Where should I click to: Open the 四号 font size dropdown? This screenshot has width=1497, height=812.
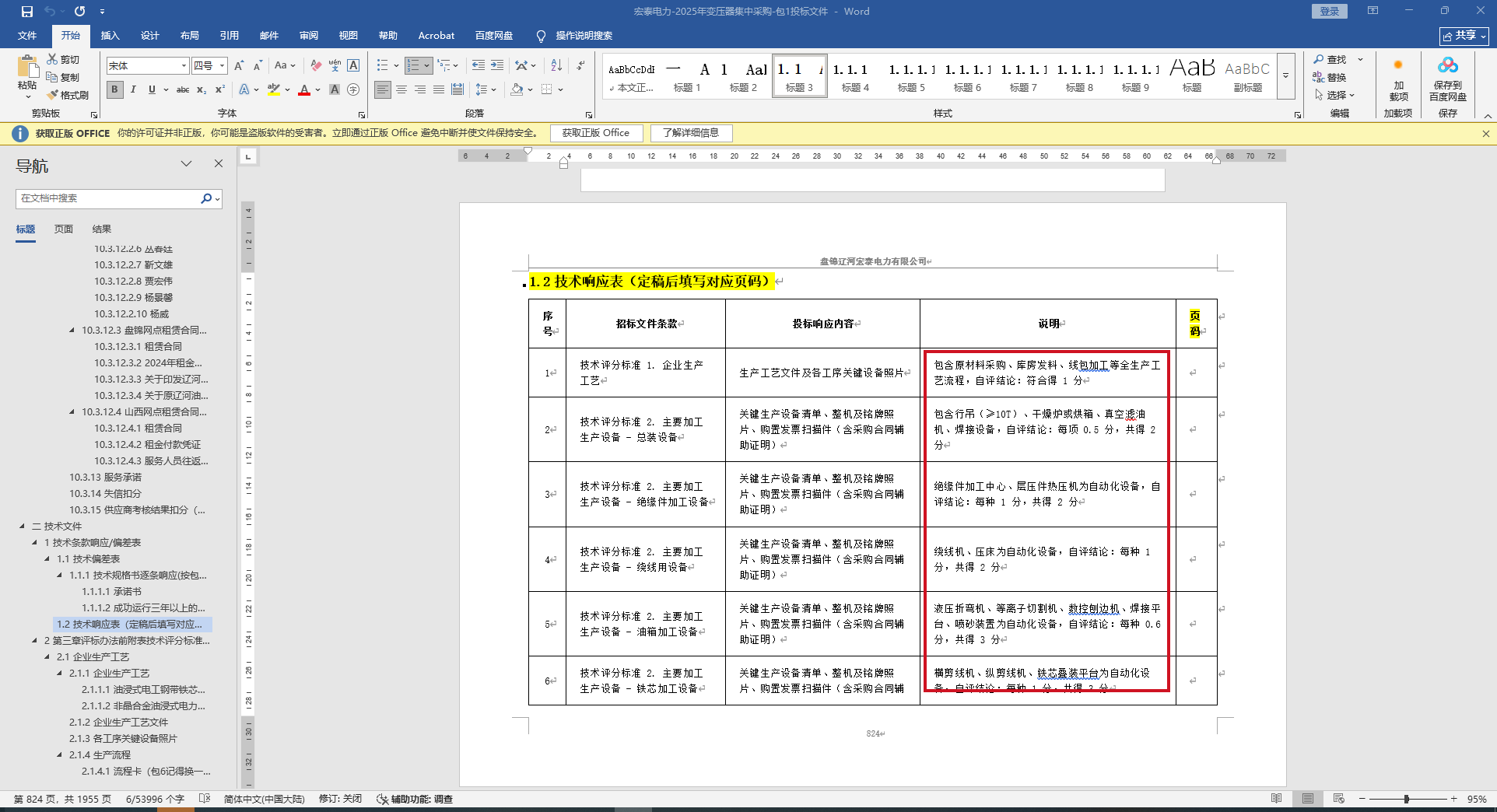tap(223, 66)
